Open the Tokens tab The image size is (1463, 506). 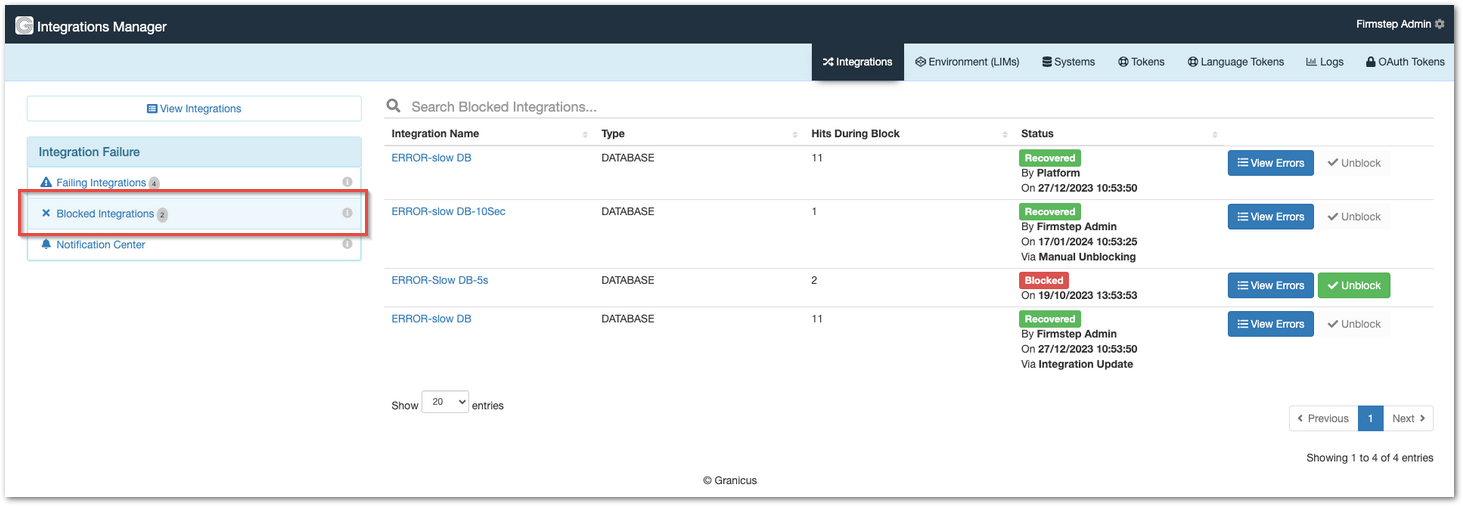[x=1141, y=62]
